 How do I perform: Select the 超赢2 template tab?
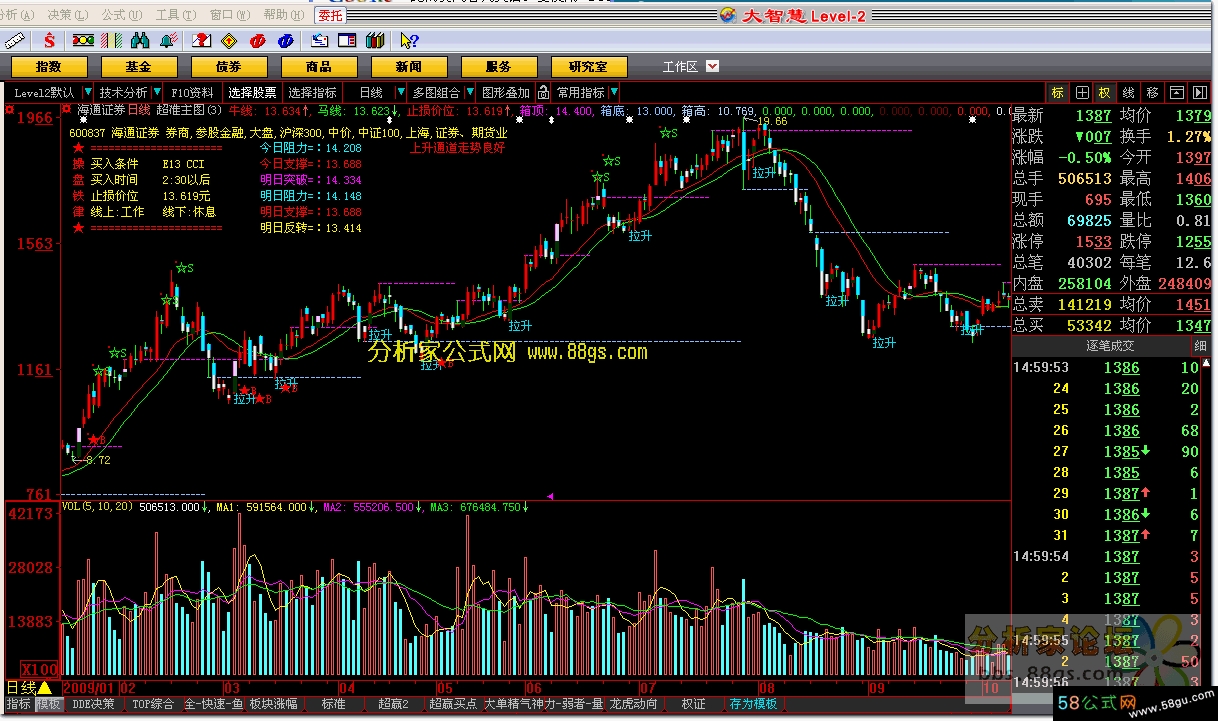tap(393, 704)
